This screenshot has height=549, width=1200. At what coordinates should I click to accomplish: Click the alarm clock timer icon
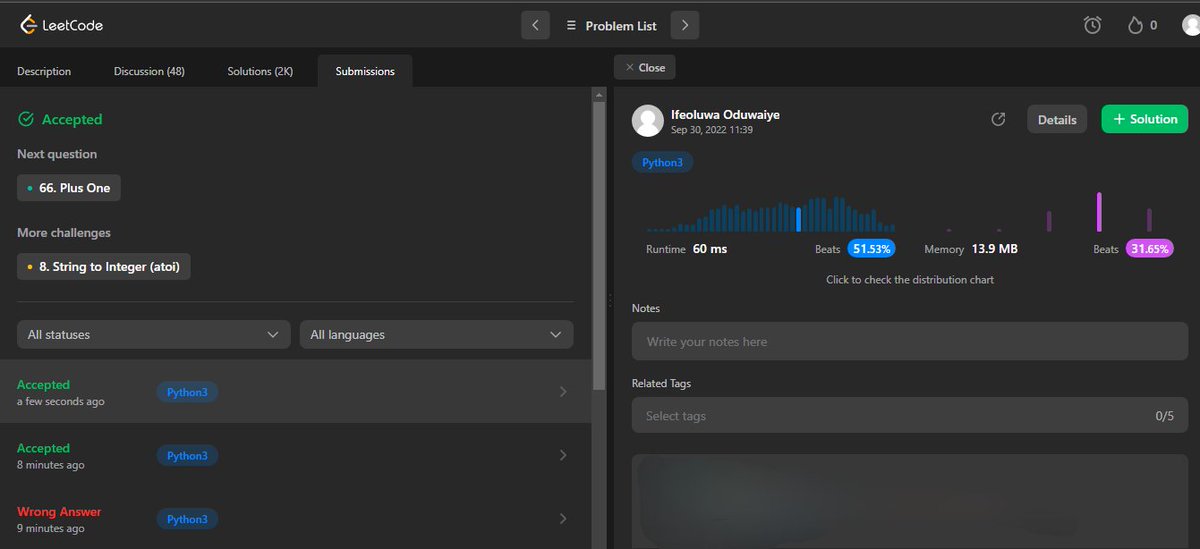(1093, 25)
